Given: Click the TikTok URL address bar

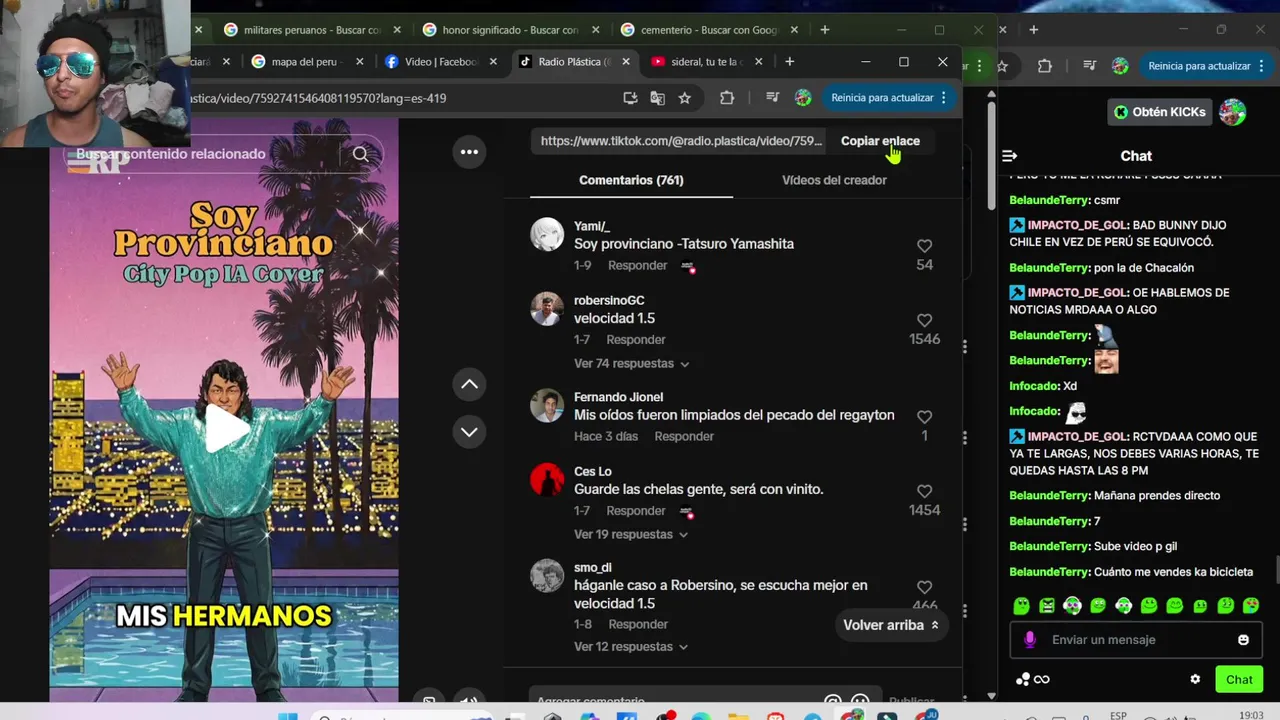Looking at the screenshot, I should point(400,98).
